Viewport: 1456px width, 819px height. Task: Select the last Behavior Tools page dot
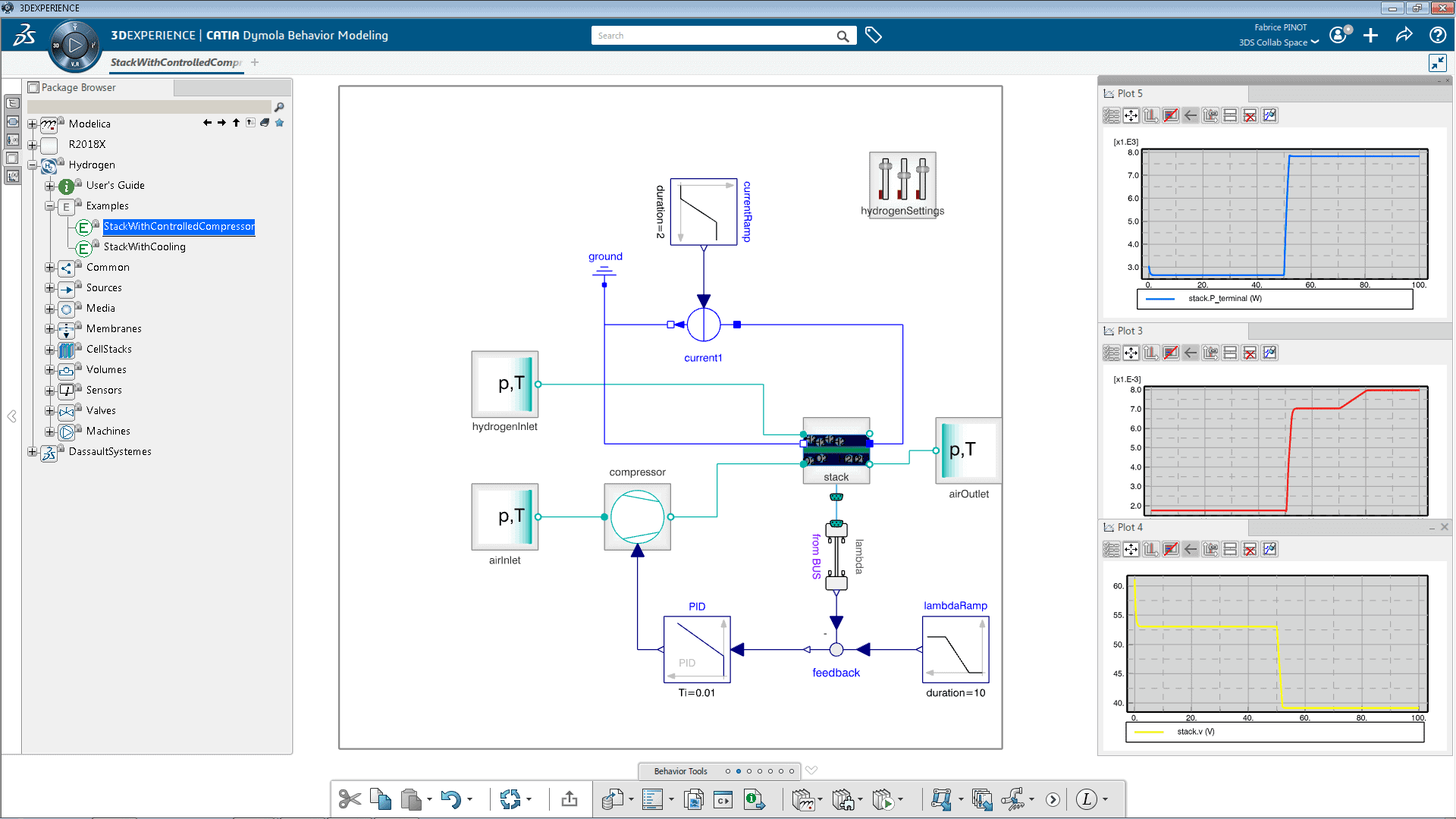(792, 771)
